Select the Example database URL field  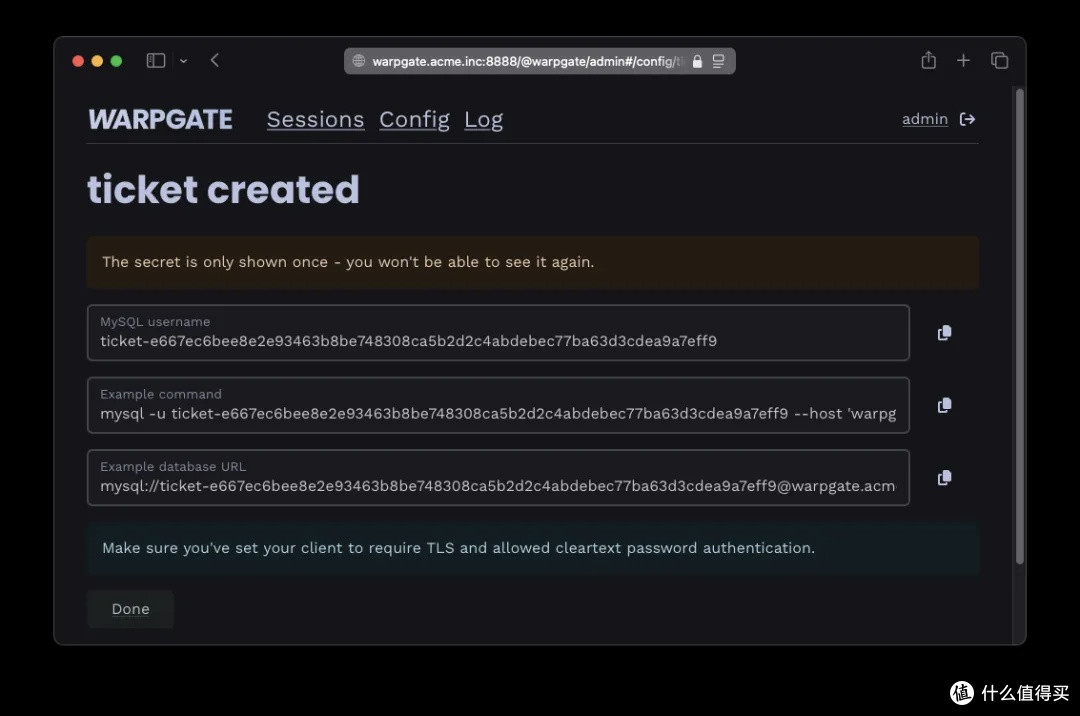pyautogui.click(x=498, y=478)
